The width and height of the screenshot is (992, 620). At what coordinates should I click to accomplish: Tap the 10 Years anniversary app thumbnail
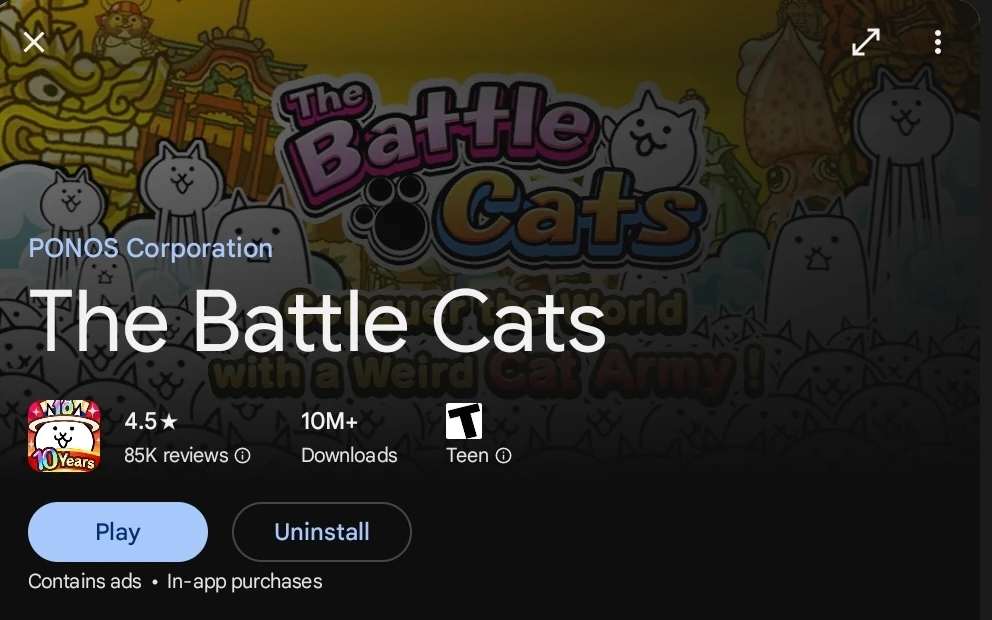point(64,436)
